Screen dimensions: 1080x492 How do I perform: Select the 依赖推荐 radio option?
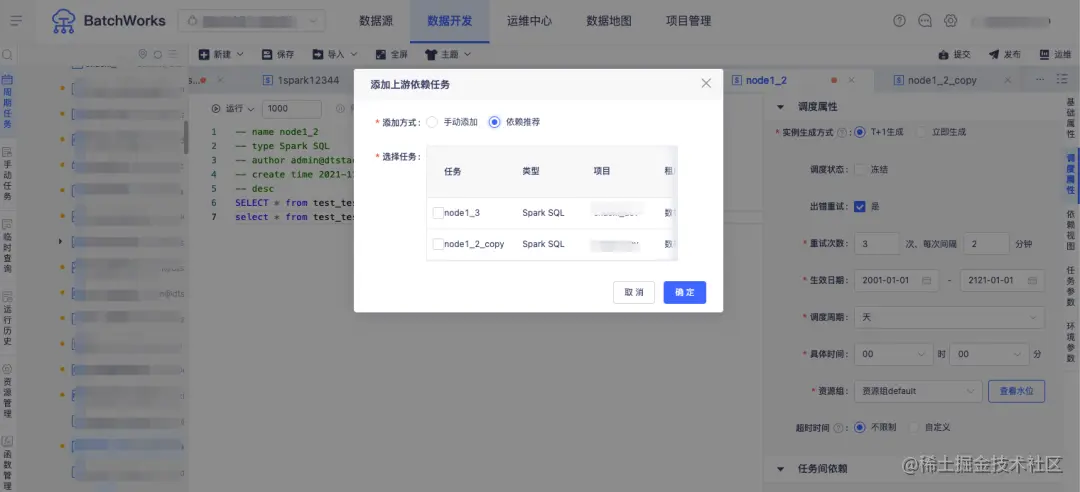tap(494, 122)
